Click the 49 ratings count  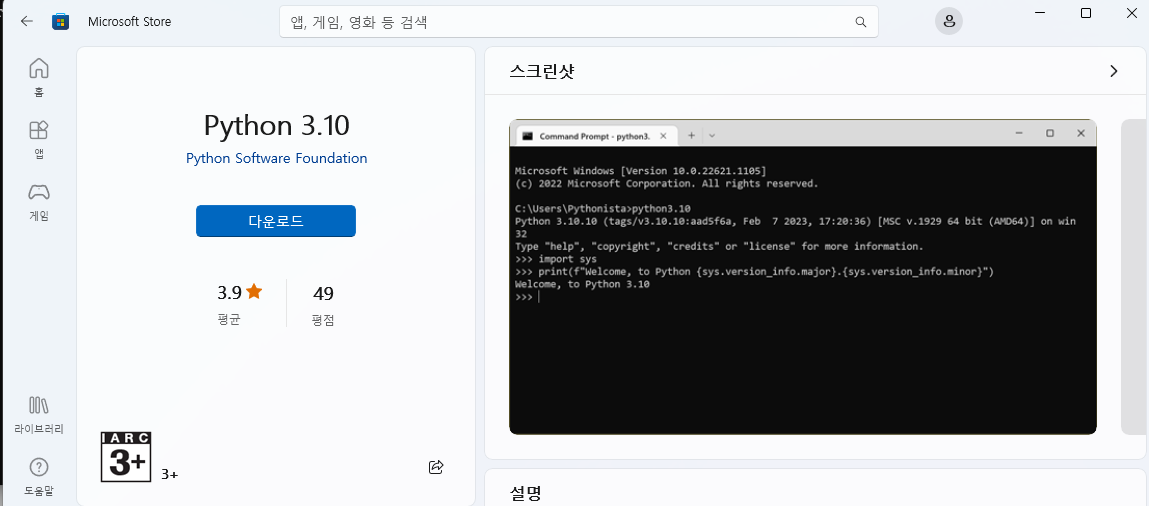point(323,294)
